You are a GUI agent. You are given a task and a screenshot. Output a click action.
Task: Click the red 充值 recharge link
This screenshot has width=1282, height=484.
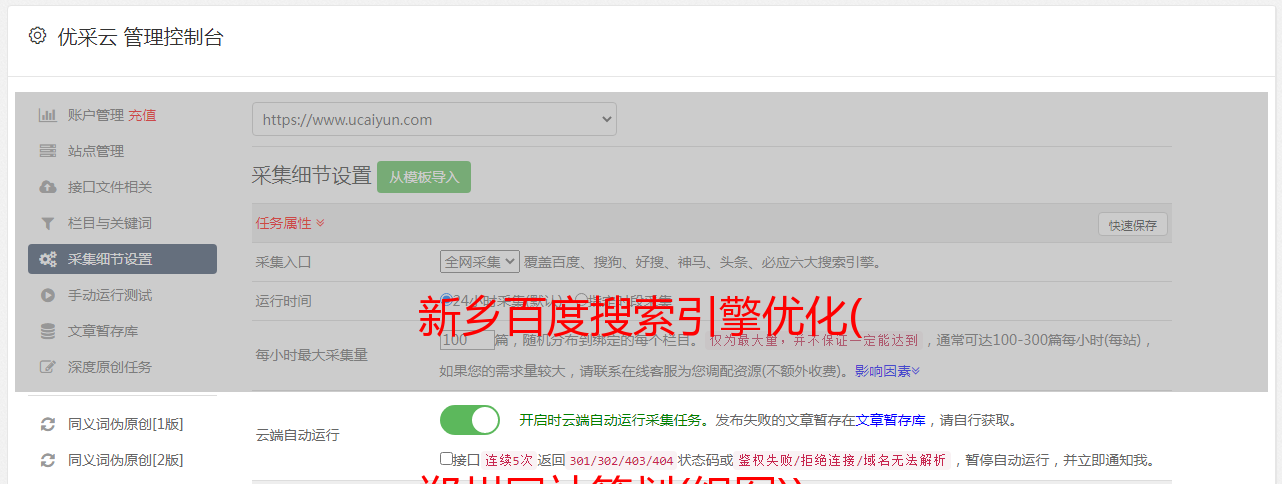pyautogui.click(x=142, y=115)
